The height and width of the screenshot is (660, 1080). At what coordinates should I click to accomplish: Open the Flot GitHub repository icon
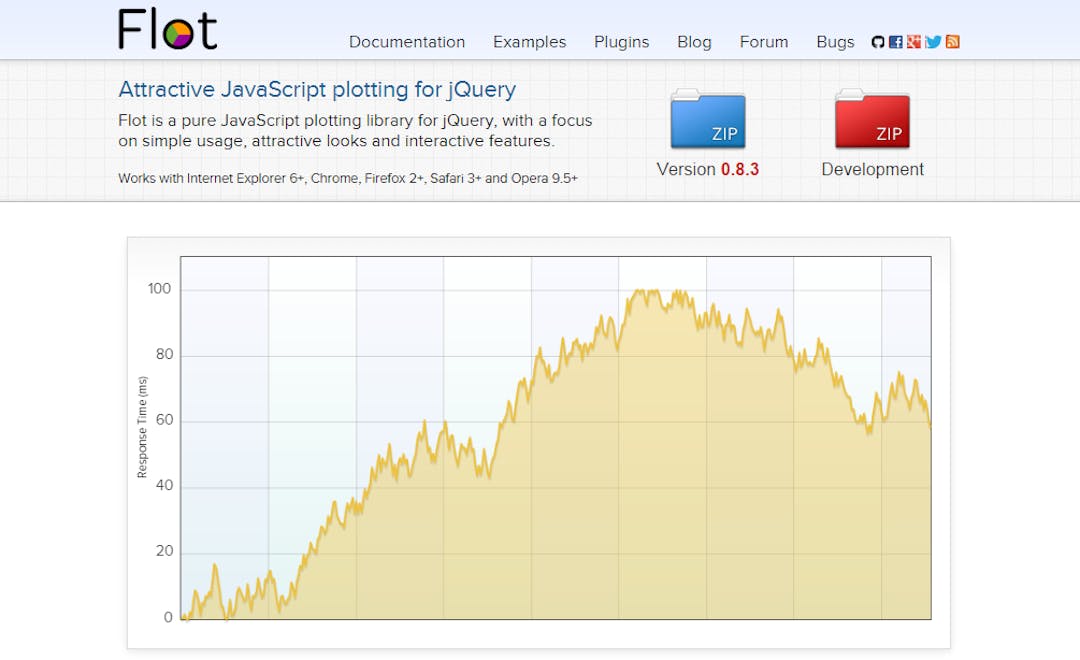tap(878, 41)
